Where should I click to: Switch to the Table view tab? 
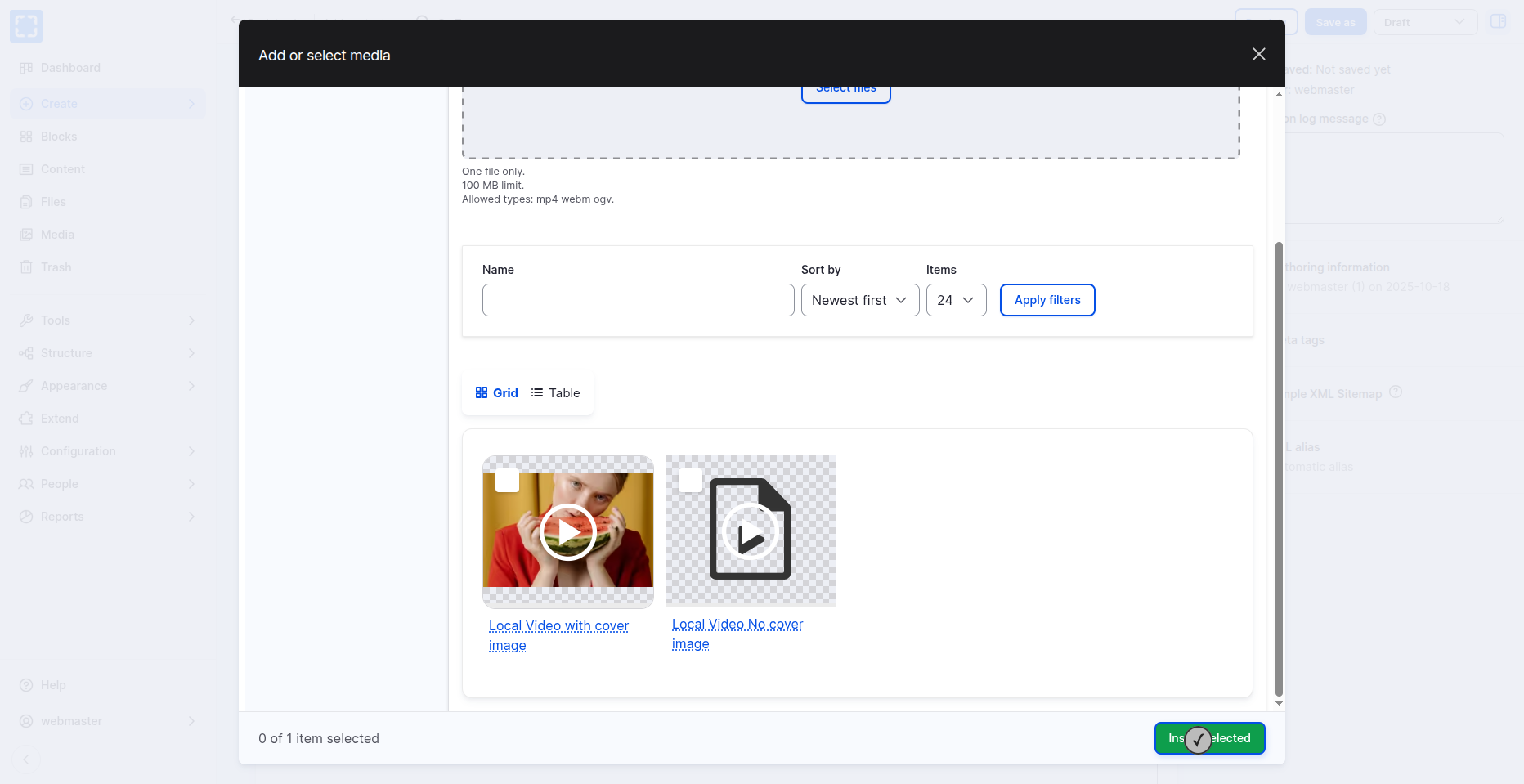click(x=556, y=393)
